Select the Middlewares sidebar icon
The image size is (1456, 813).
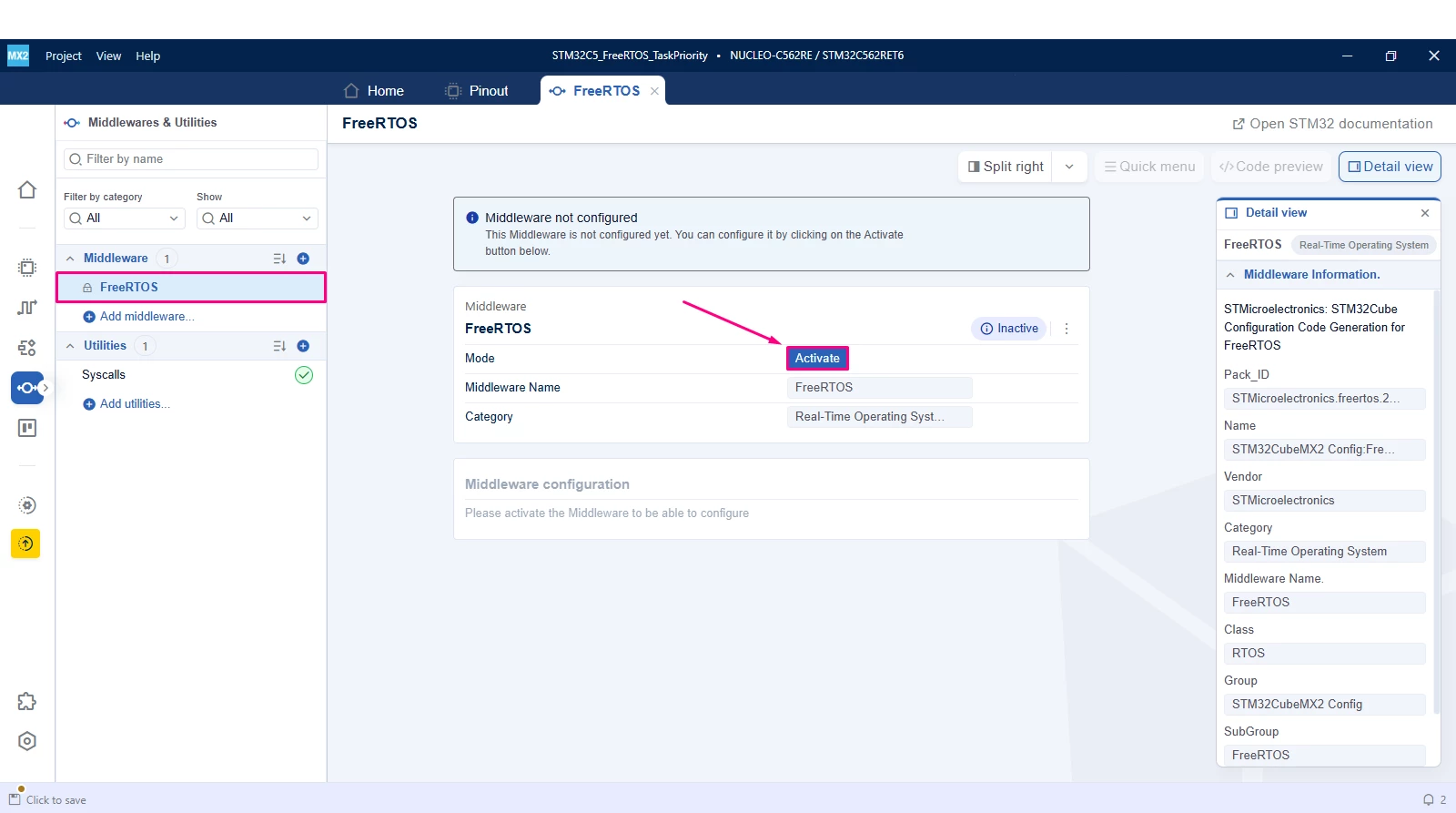[27, 388]
